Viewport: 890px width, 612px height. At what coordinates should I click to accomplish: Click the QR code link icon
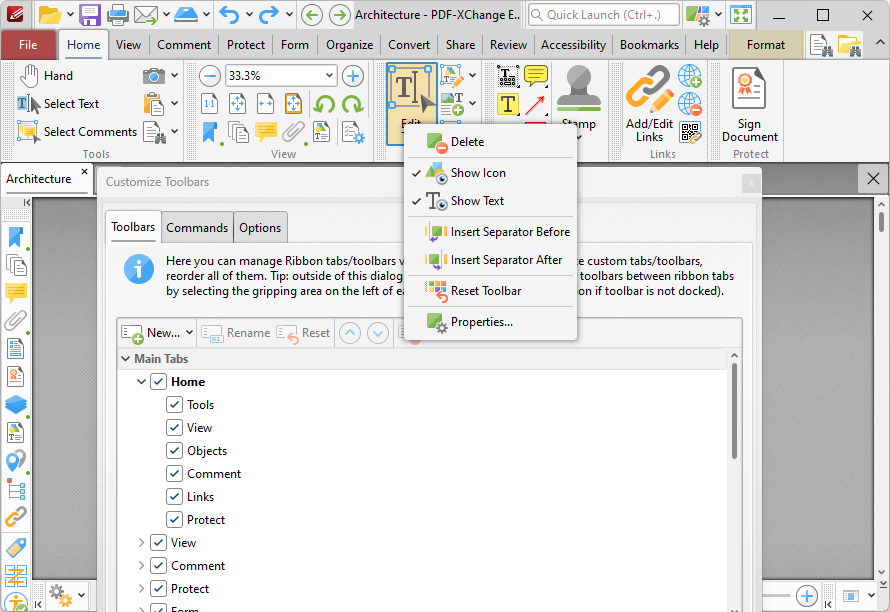pos(690,132)
